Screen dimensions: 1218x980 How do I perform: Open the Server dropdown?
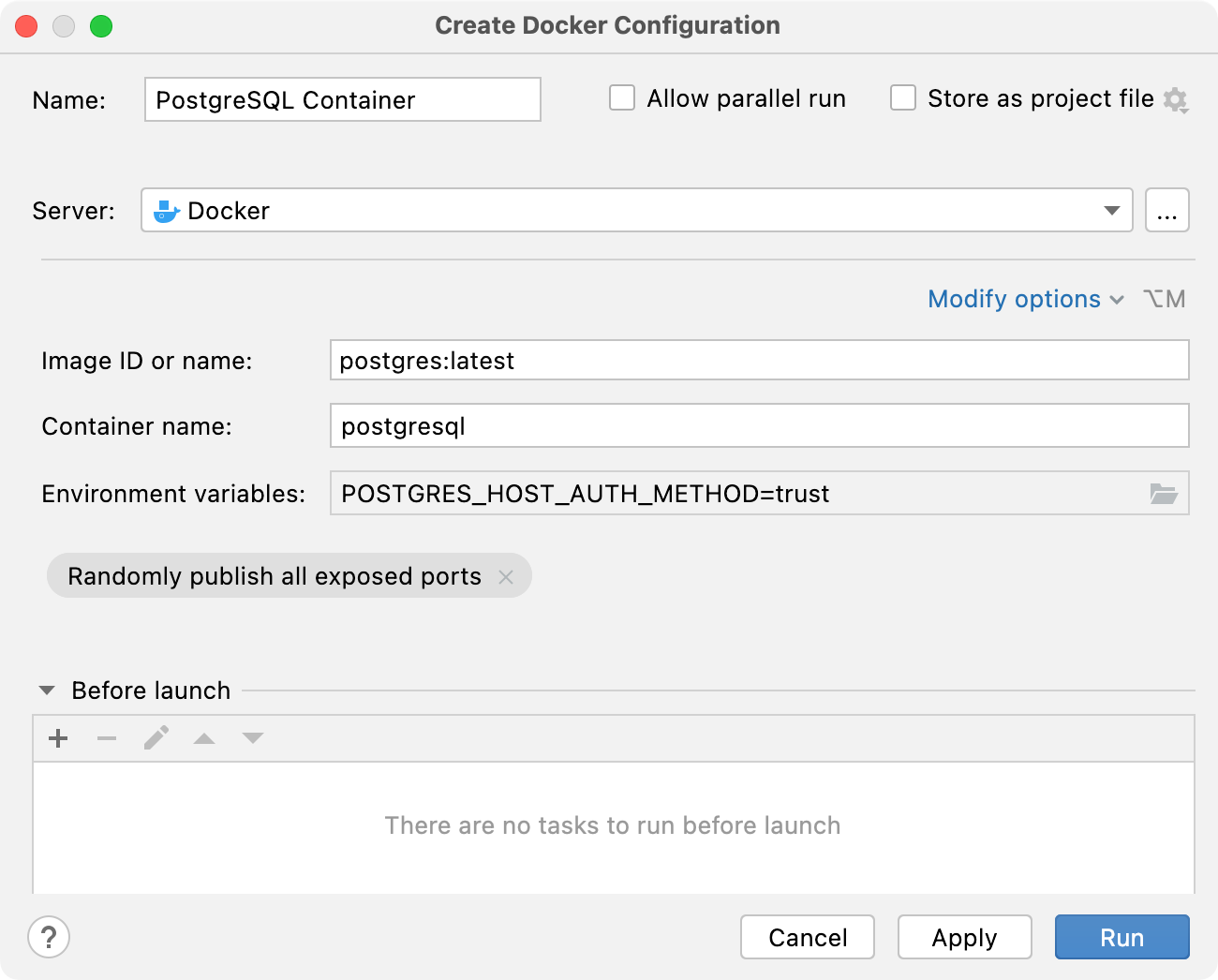coord(1111,210)
